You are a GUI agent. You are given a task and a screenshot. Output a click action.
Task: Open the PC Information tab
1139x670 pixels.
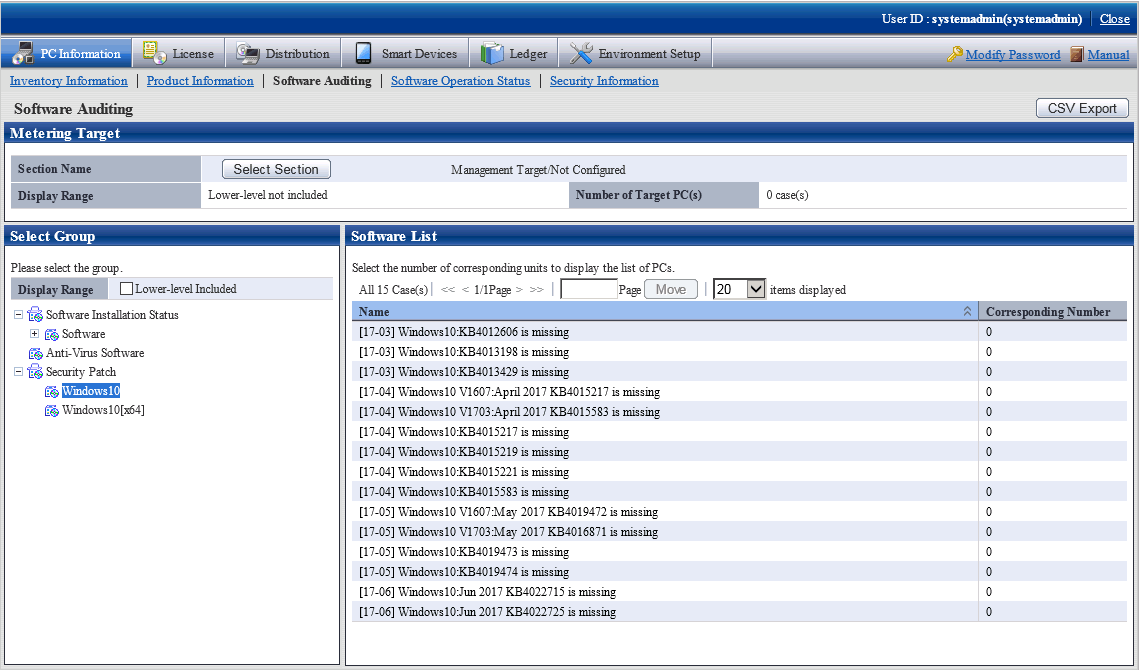click(x=66, y=53)
